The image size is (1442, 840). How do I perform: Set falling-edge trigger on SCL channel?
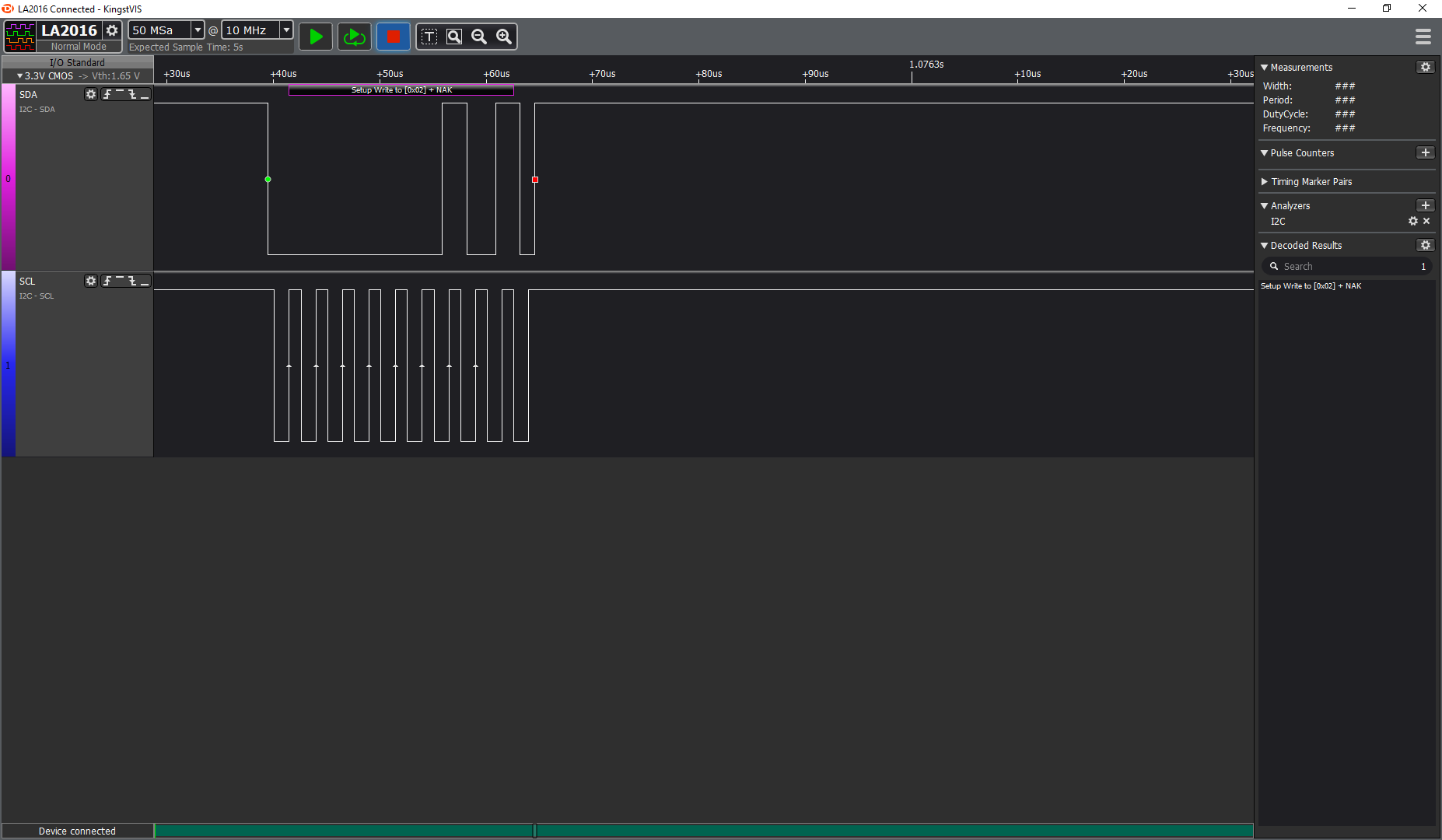pos(132,281)
